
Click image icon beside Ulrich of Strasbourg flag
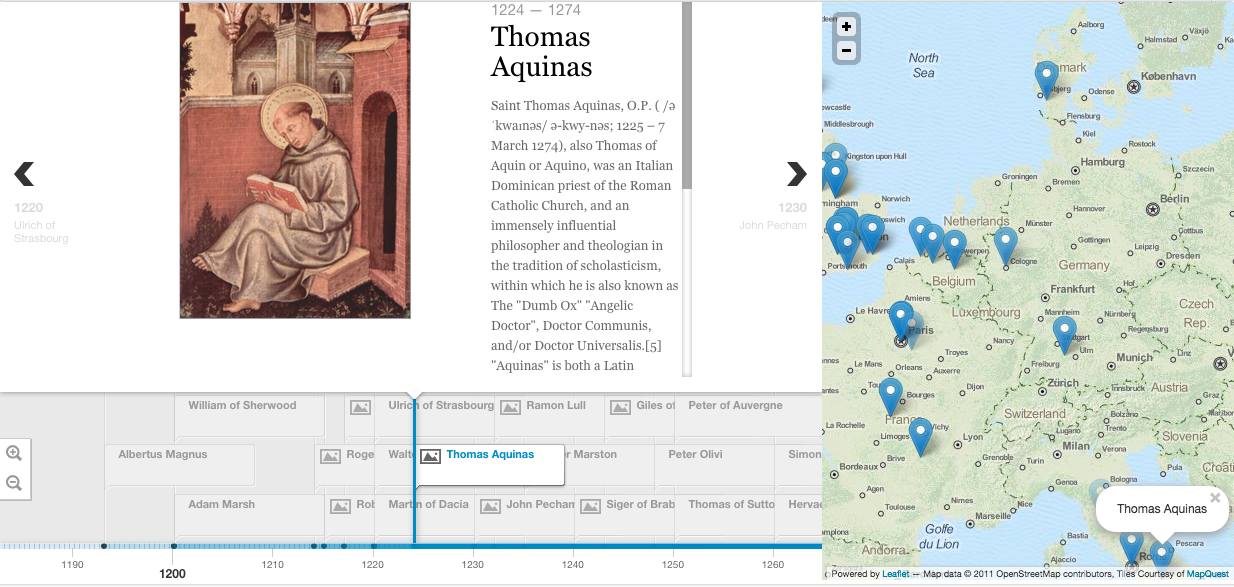(360, 407)
